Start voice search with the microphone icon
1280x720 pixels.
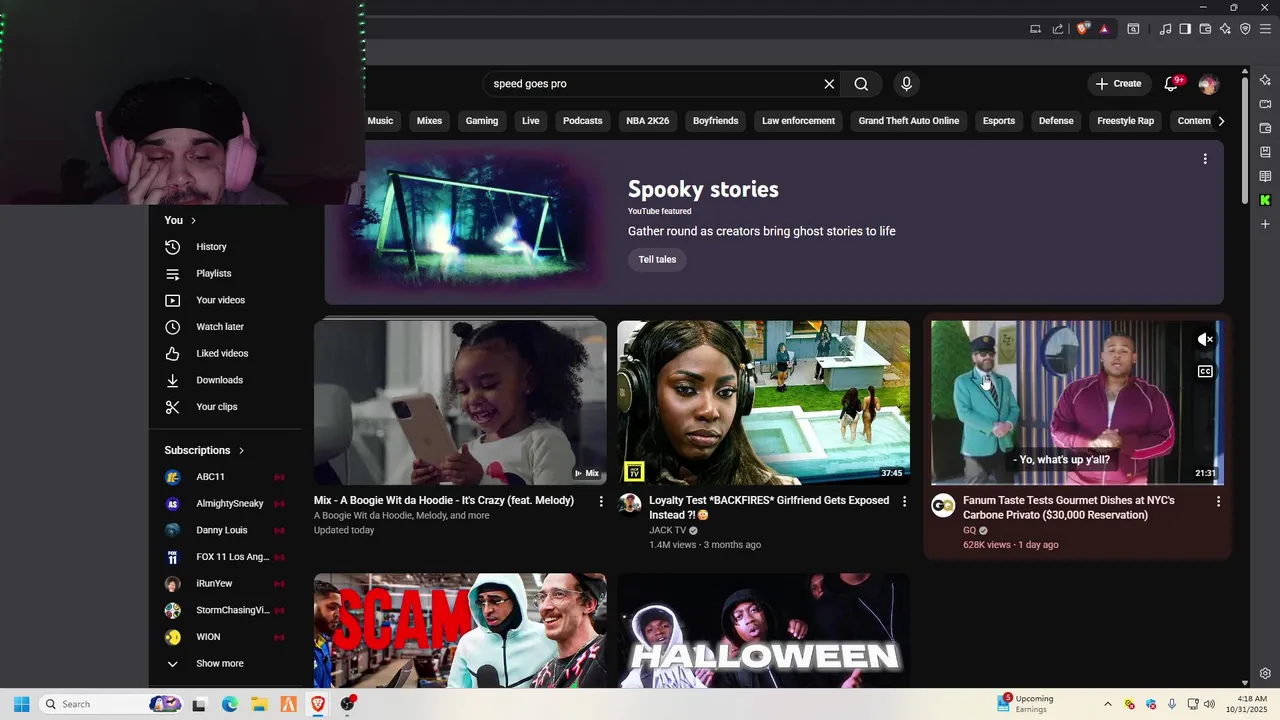pos(906,84)
